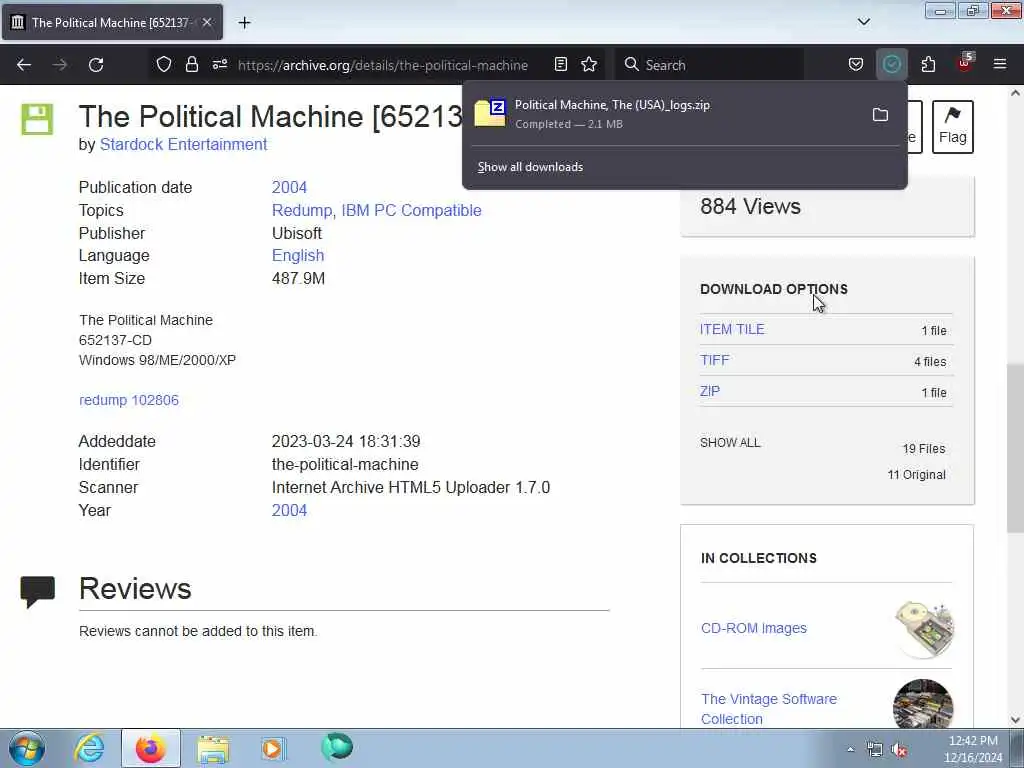Expand the list all tabs chevron
Screen dimensions: 1024x768
click(864, 22)
